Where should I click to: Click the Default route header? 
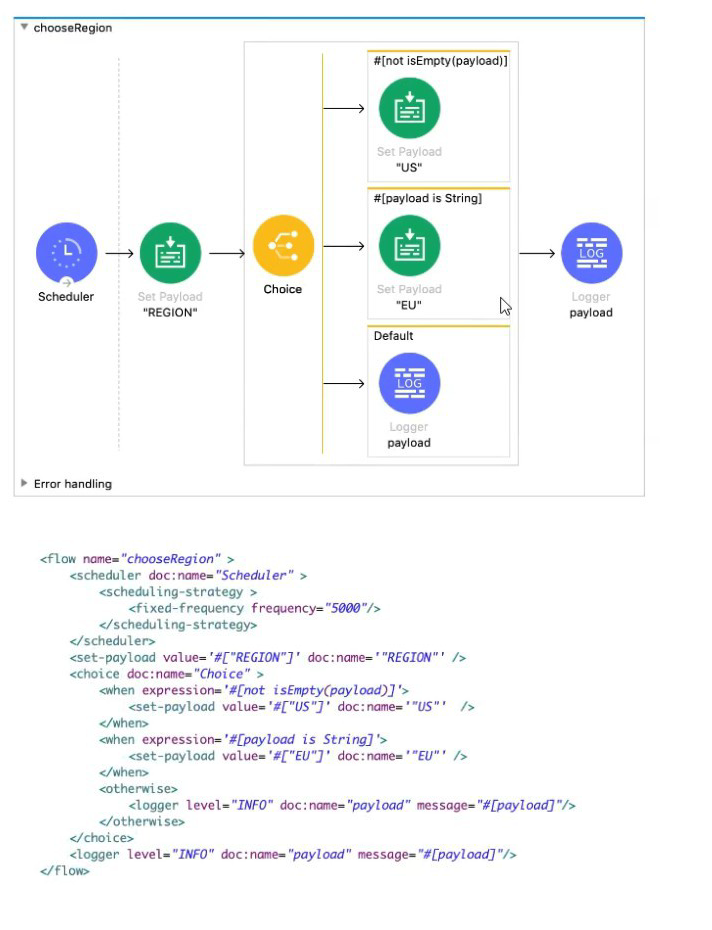[x=394, y=336]
